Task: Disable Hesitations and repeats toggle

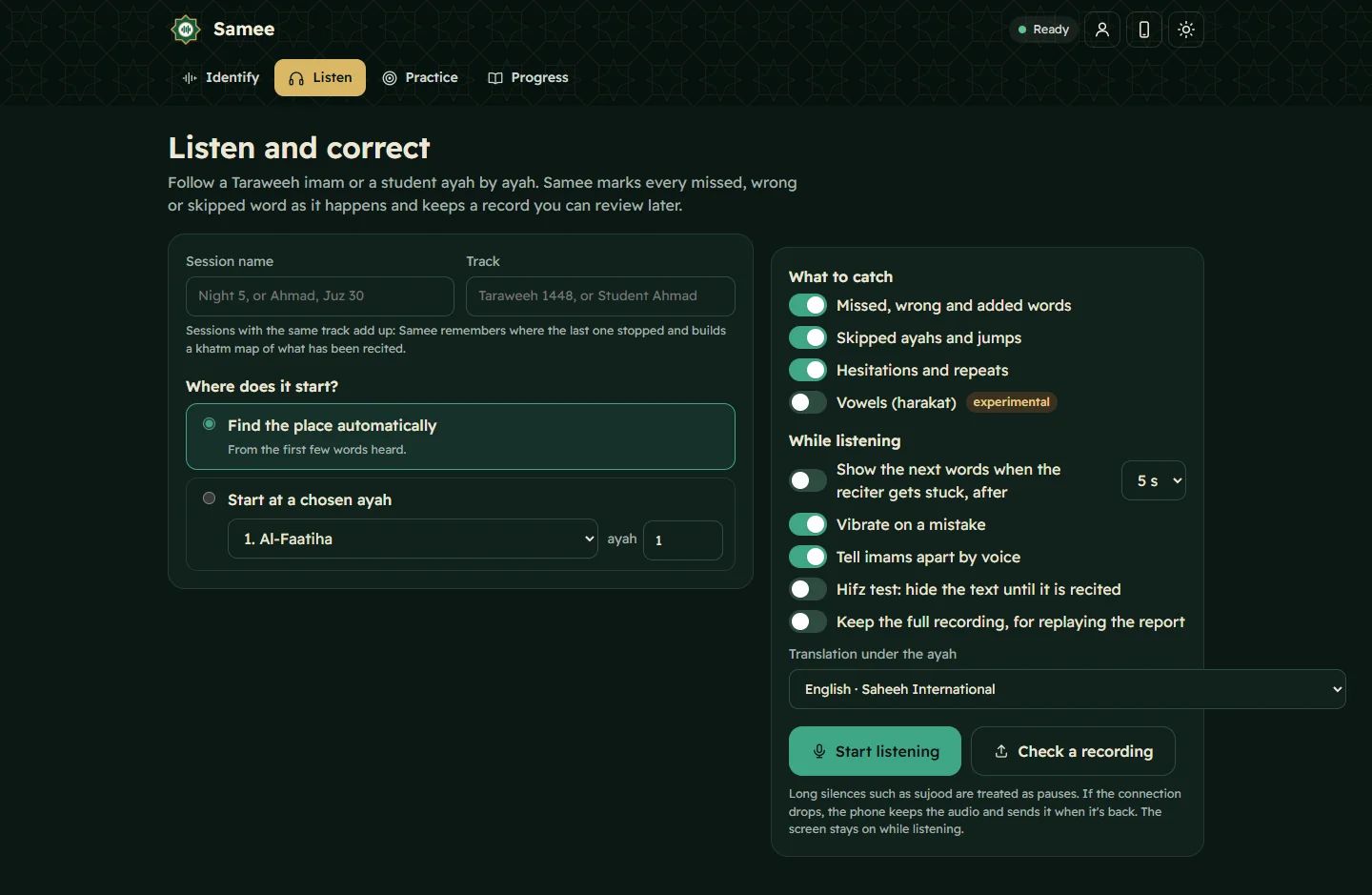Action: tap(808, 370)
